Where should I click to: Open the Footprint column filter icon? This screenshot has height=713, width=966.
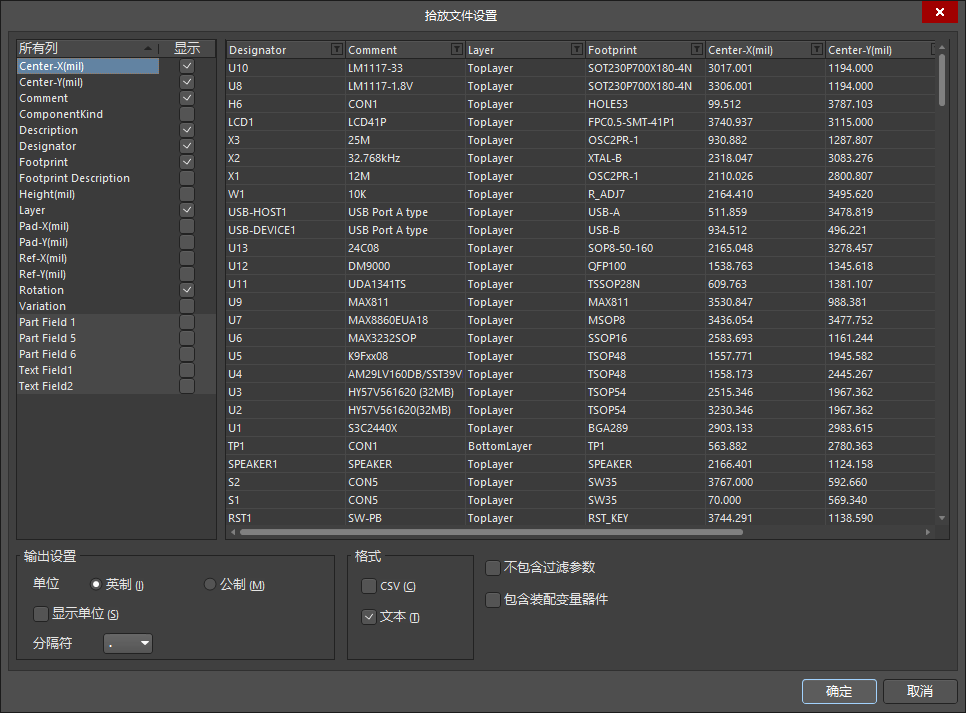697,49
